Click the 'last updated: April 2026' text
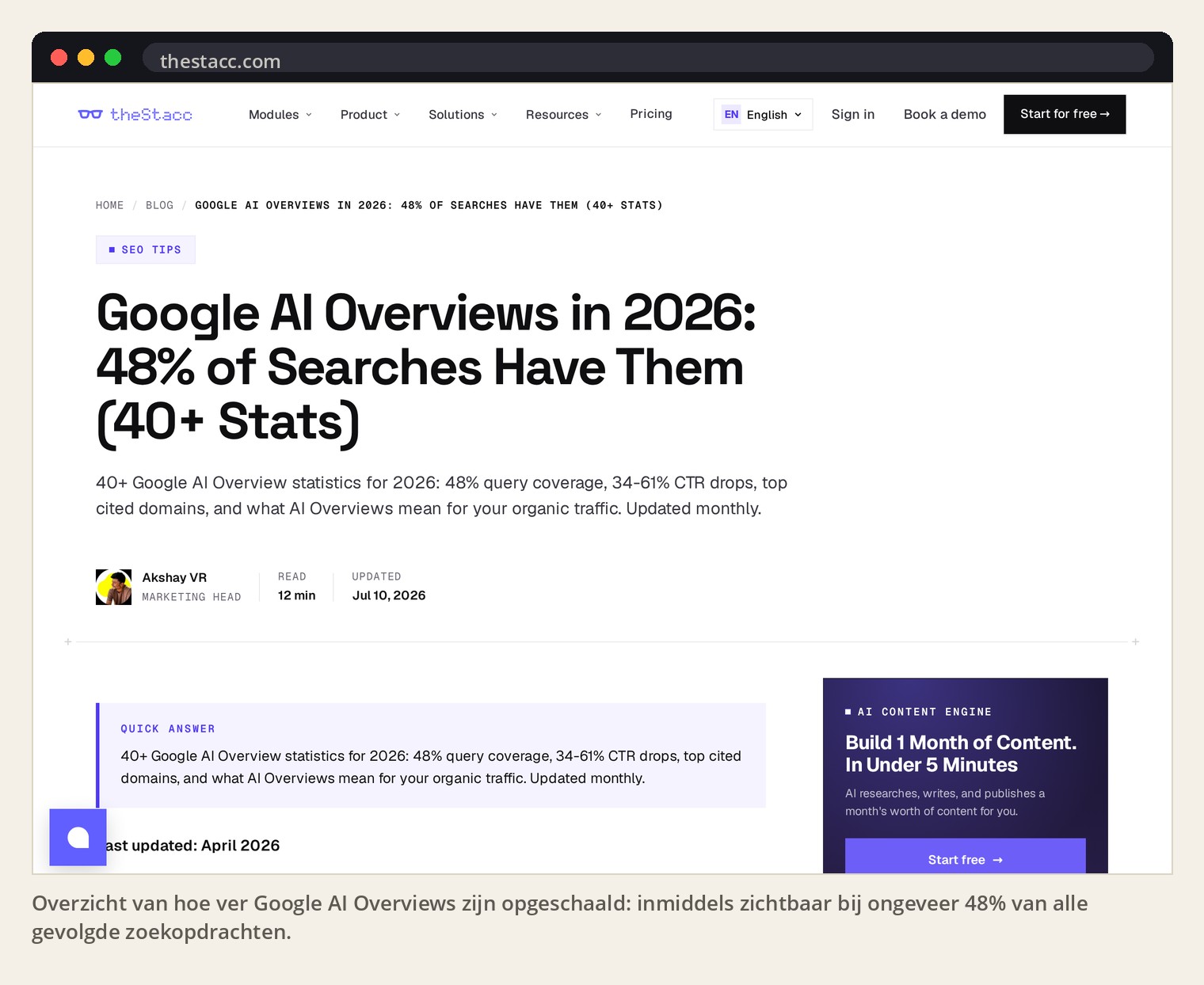Screen dimensions: 1204x985 tap(192, 846)
